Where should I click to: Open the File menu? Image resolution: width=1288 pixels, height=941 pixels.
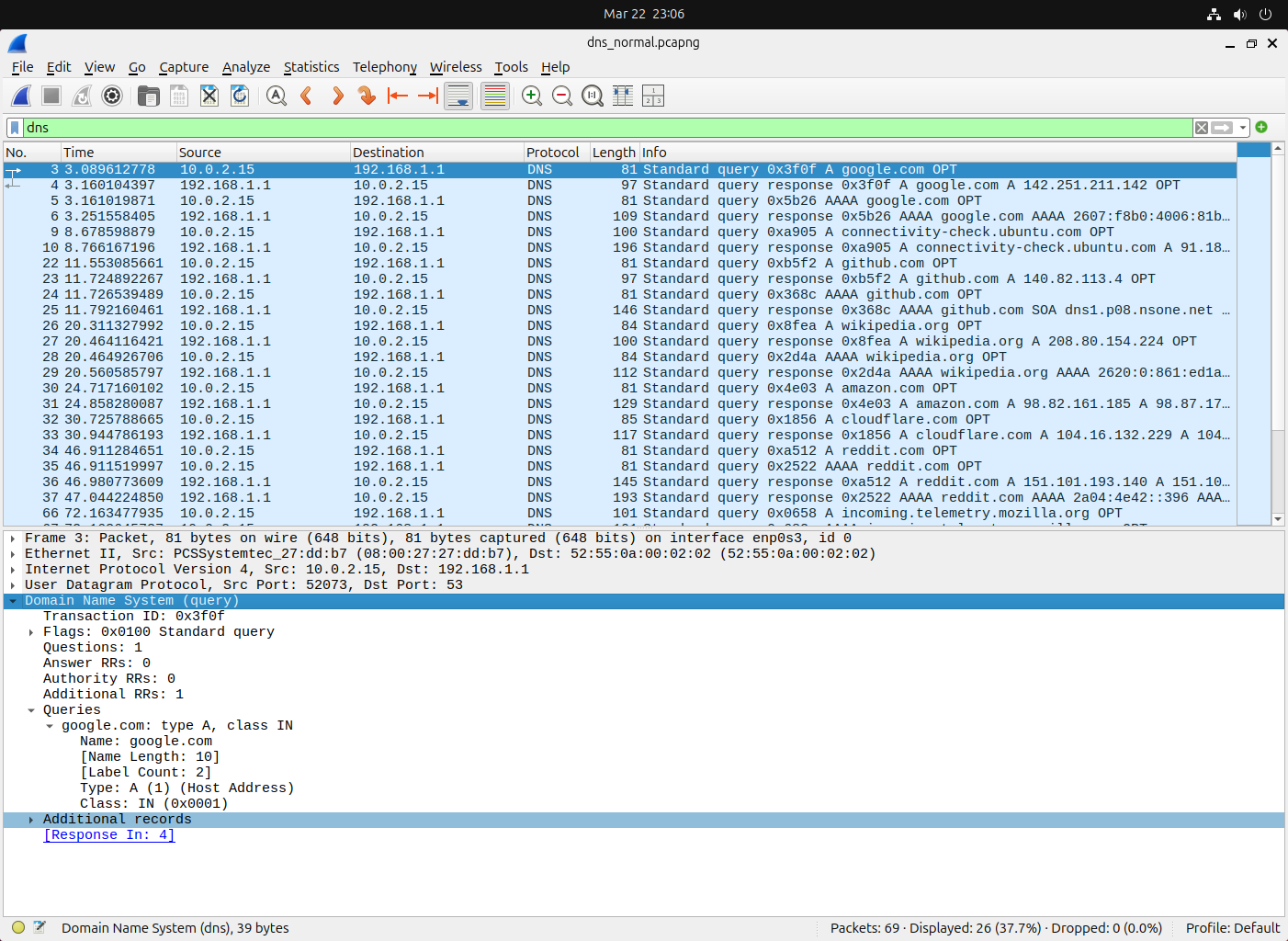point(22,67)
